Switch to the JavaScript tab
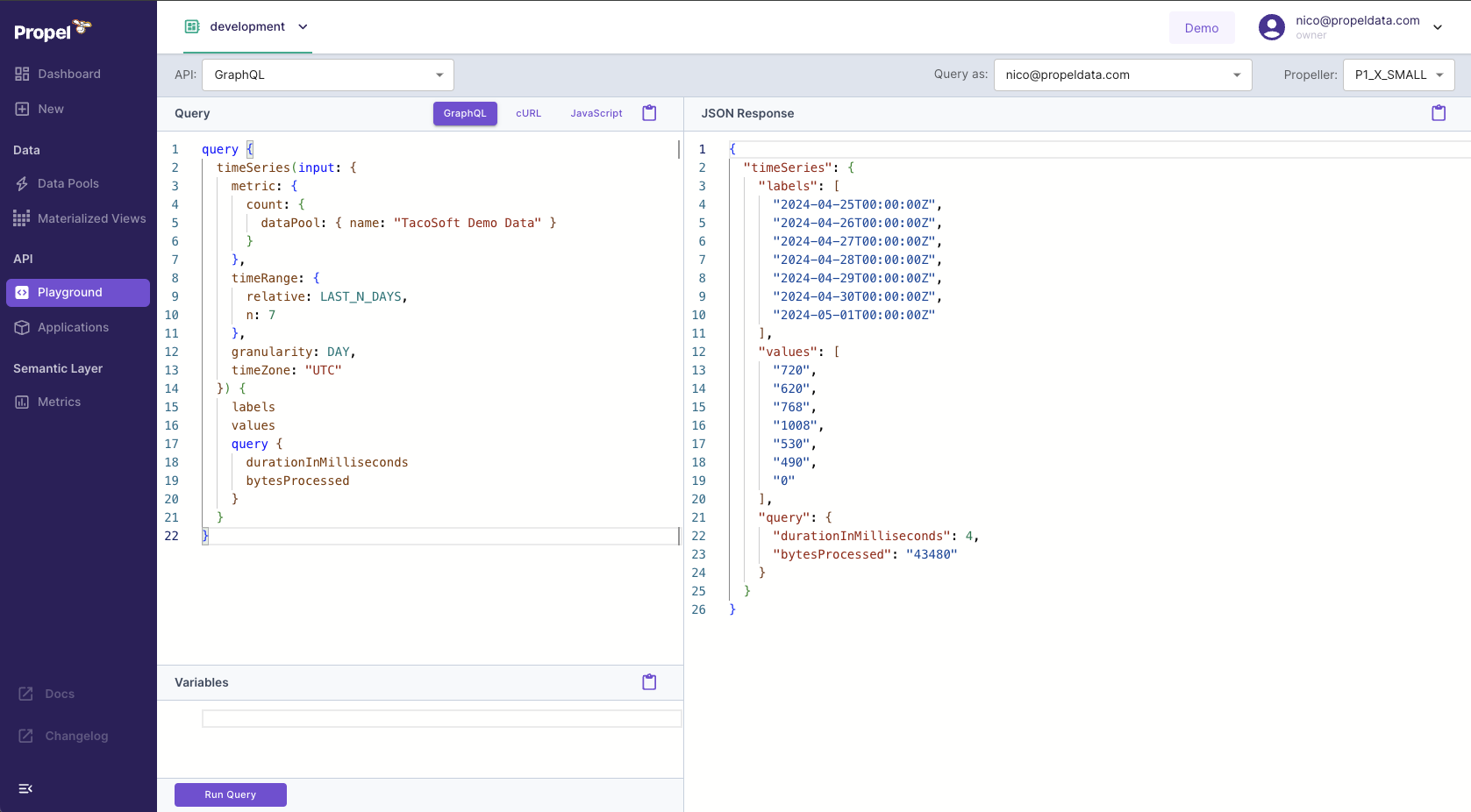 coord(596,113)
